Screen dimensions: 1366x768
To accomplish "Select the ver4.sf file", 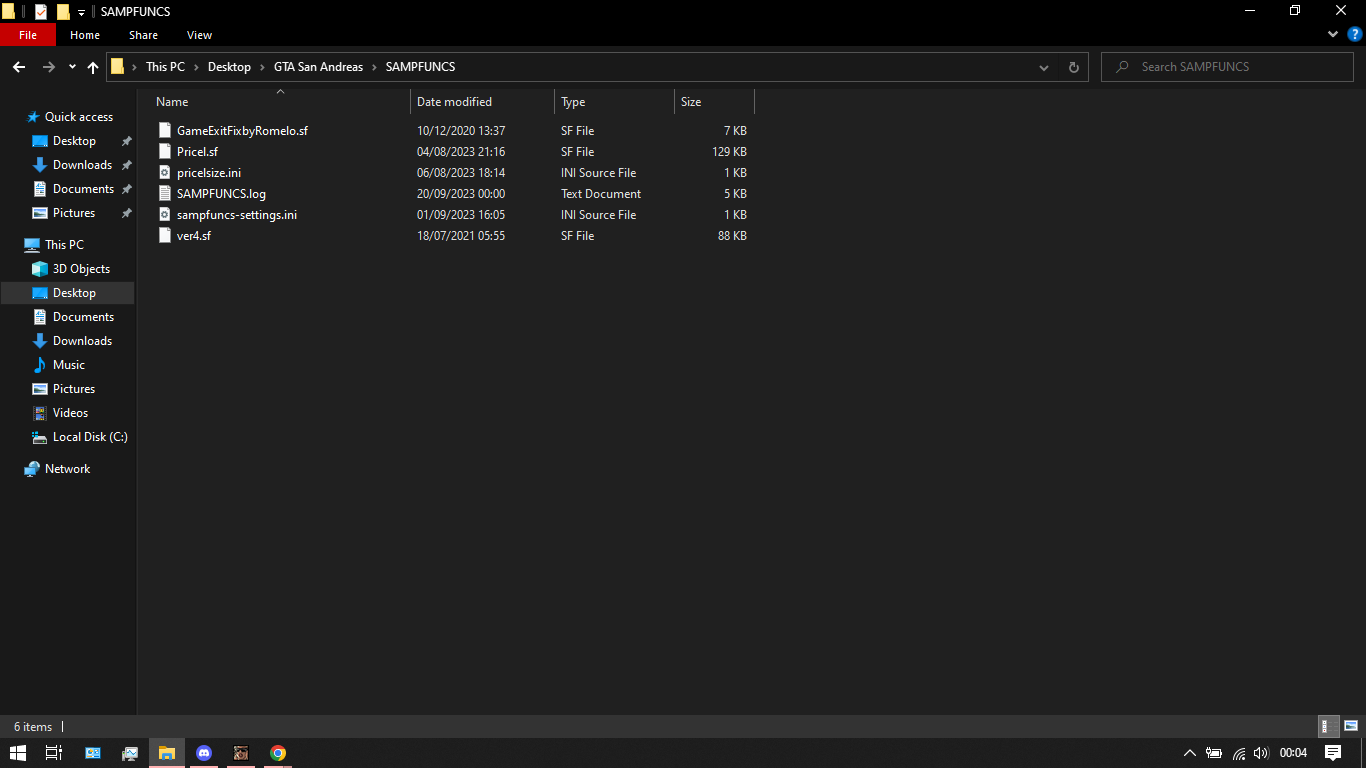I will (194, 236).
